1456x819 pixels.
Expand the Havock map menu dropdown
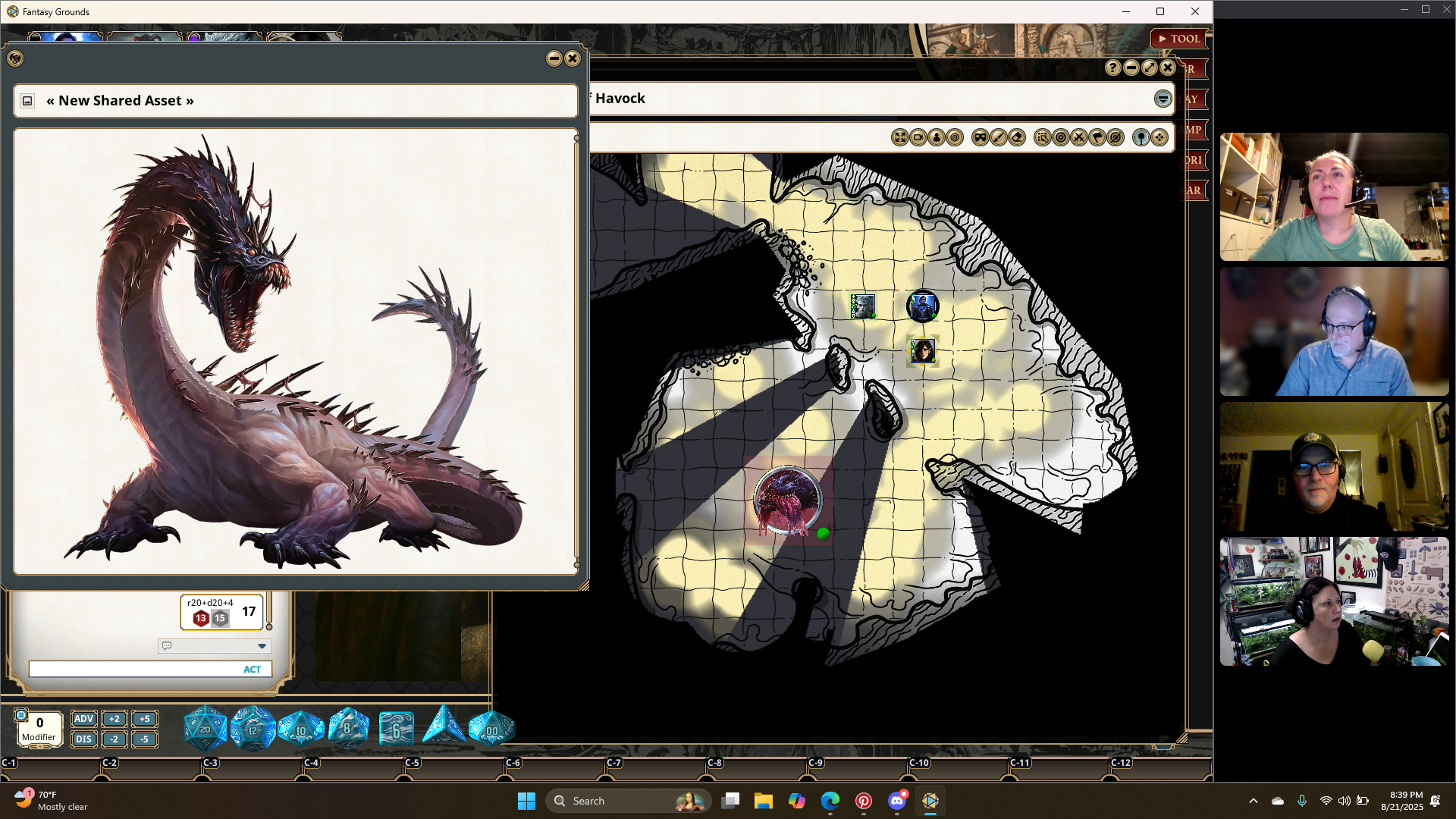(1163, 99)
